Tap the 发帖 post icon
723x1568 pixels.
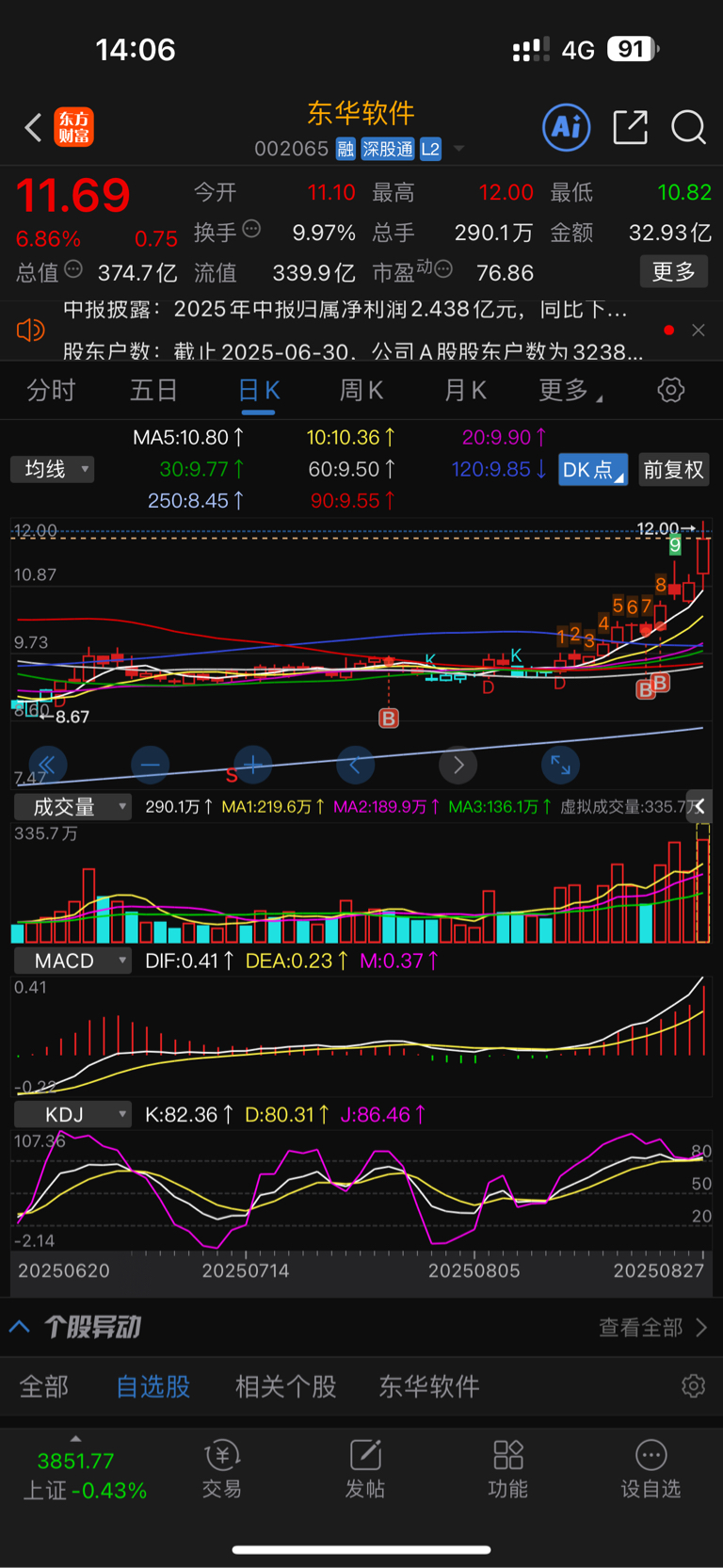point(365,1469)
